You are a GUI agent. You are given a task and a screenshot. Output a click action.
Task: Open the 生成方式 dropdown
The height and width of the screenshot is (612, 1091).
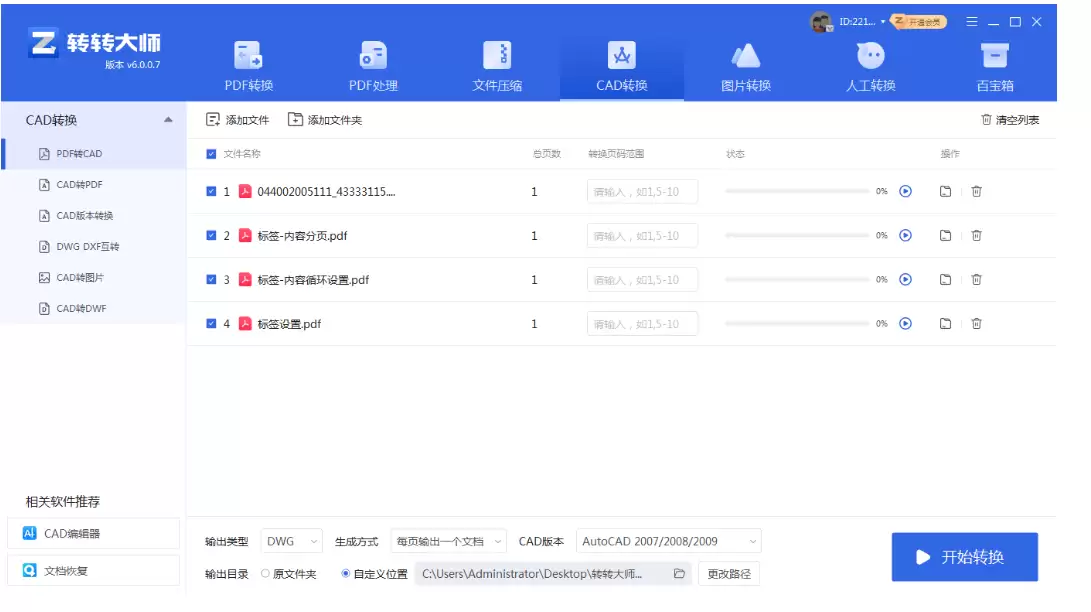[x=448, y=541]
